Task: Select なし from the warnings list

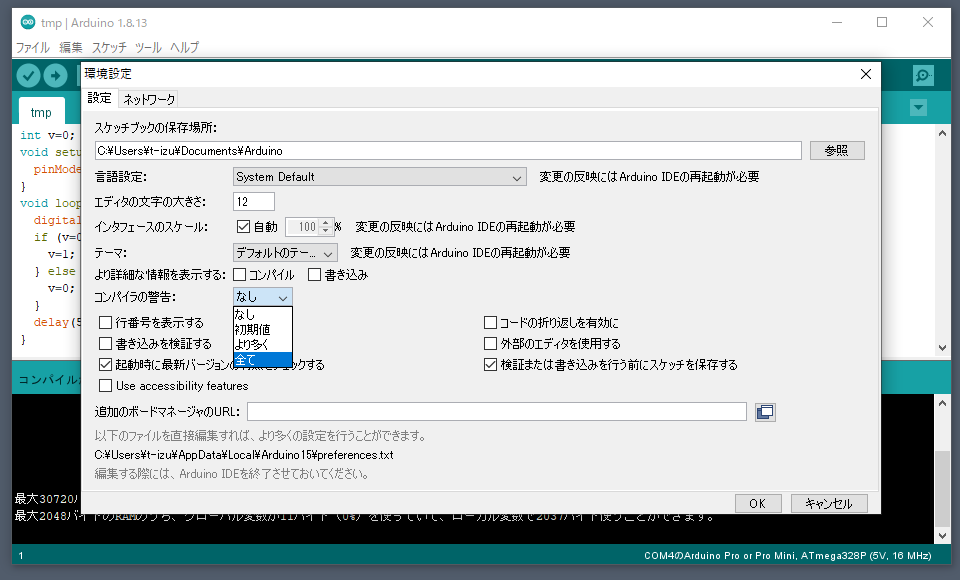Action: pyautogui.click(x=263, y=314)
